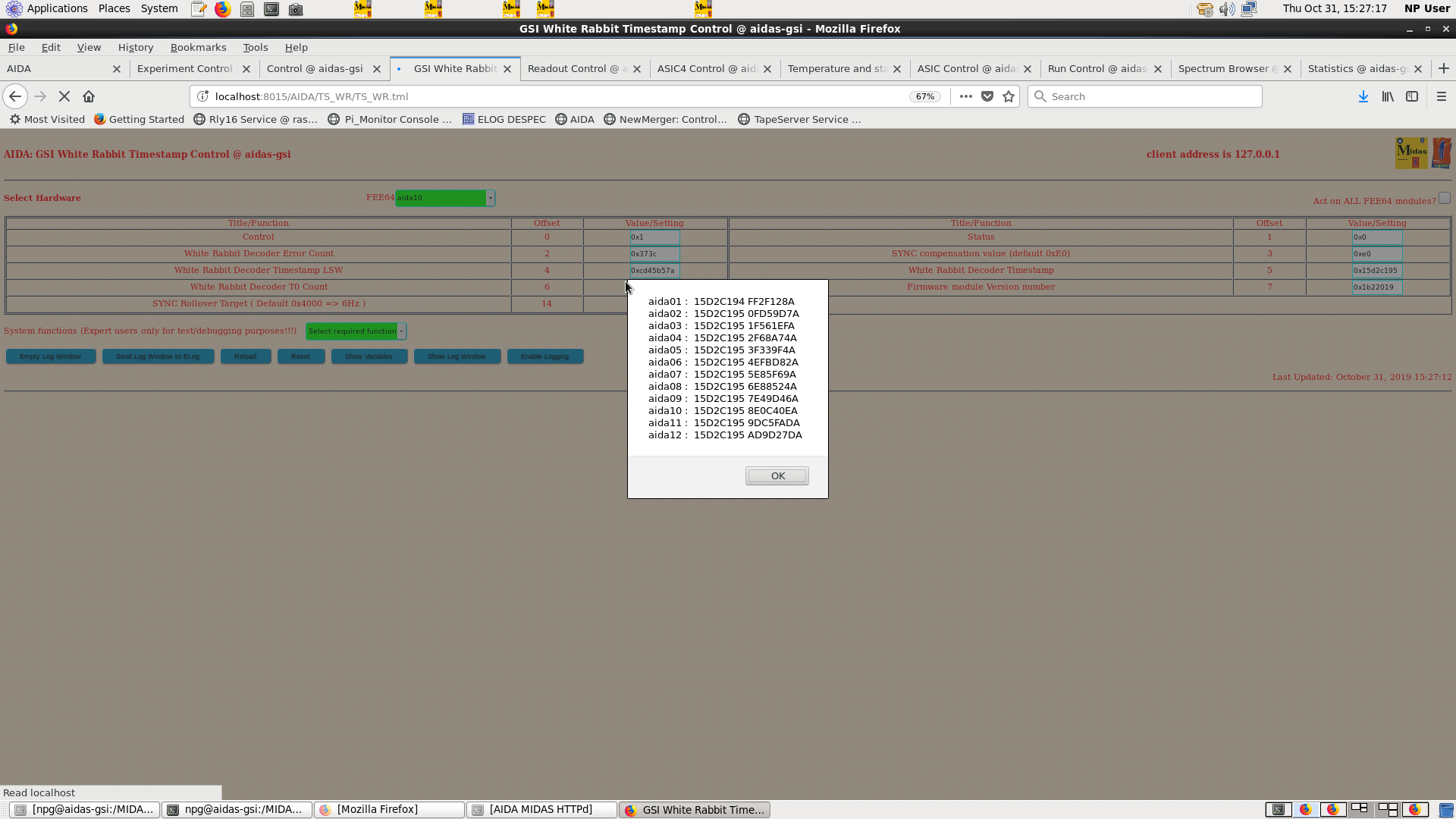
Task: Click the back arrow navigation icon
Action: 15,96
